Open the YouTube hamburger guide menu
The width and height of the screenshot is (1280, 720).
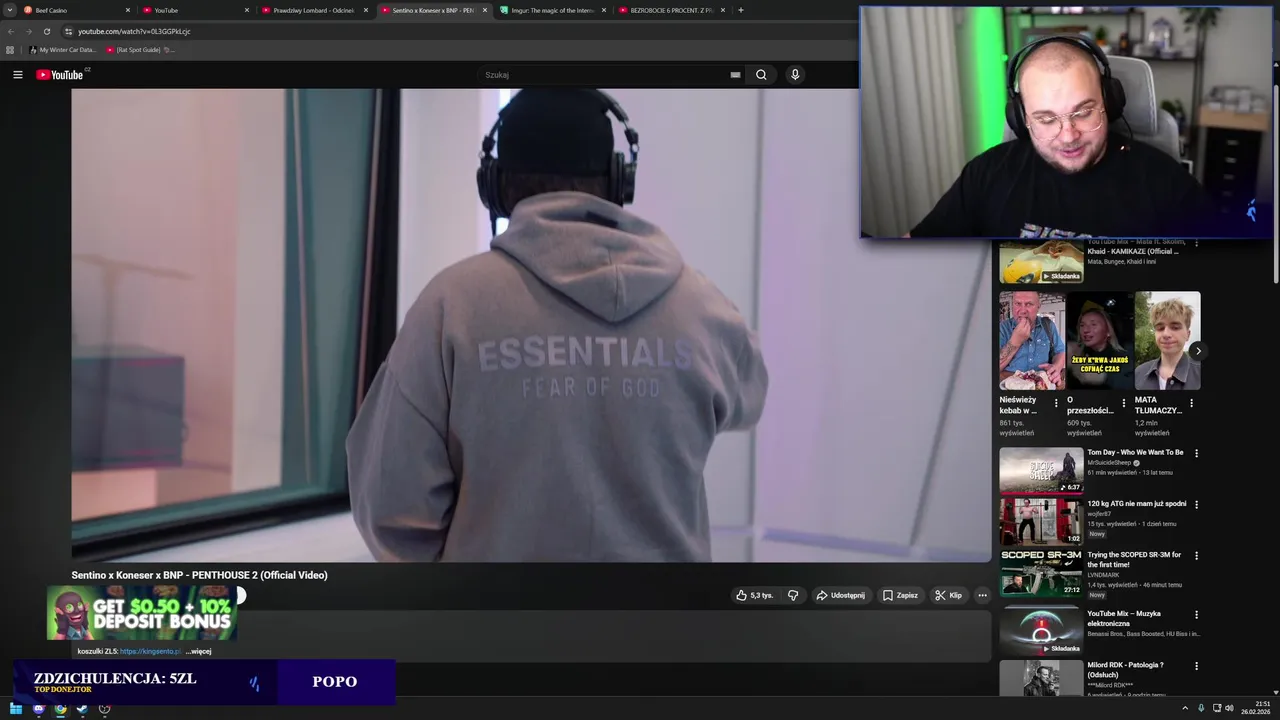[x=17, y=75]
